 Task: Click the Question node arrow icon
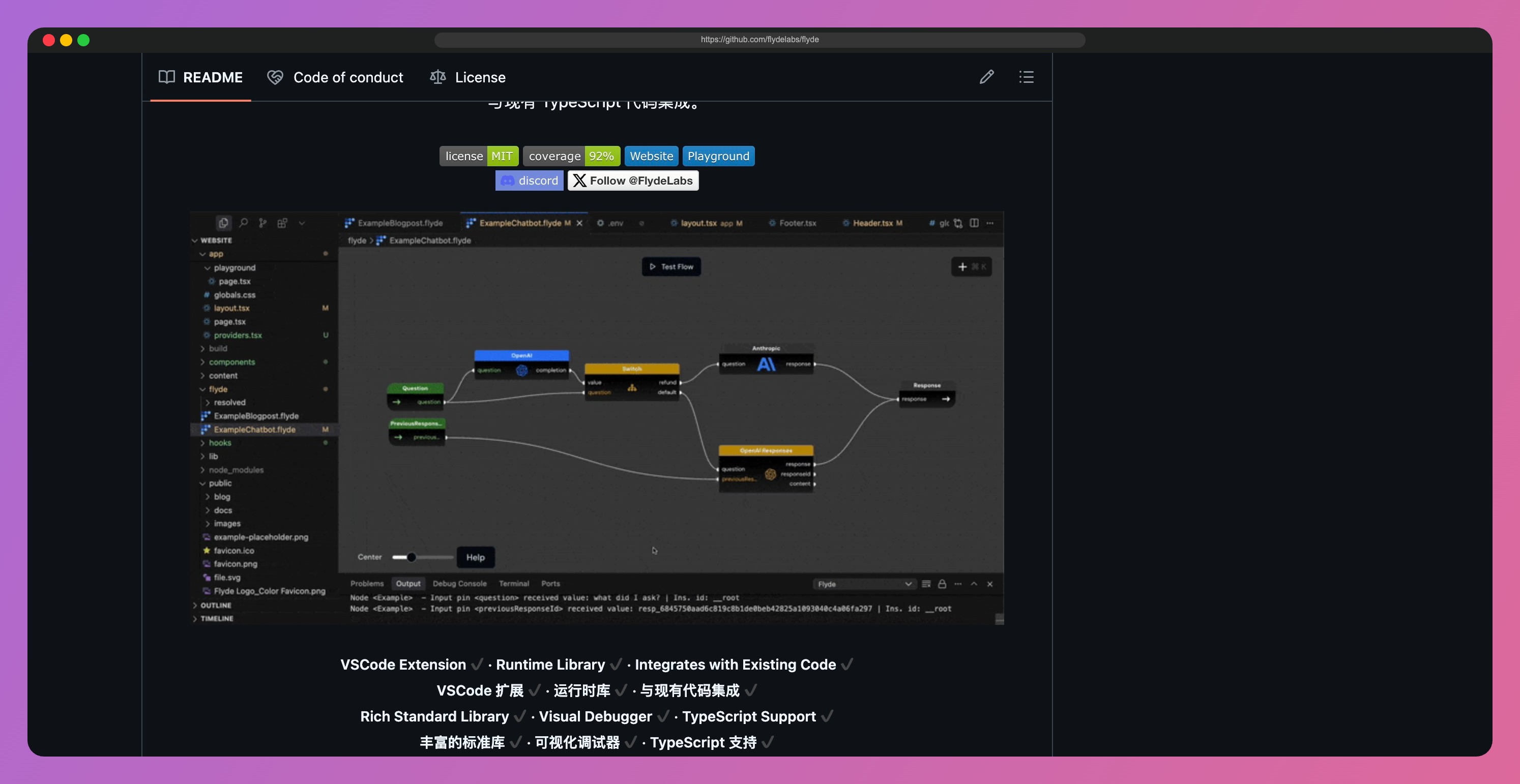coord(396,402)
